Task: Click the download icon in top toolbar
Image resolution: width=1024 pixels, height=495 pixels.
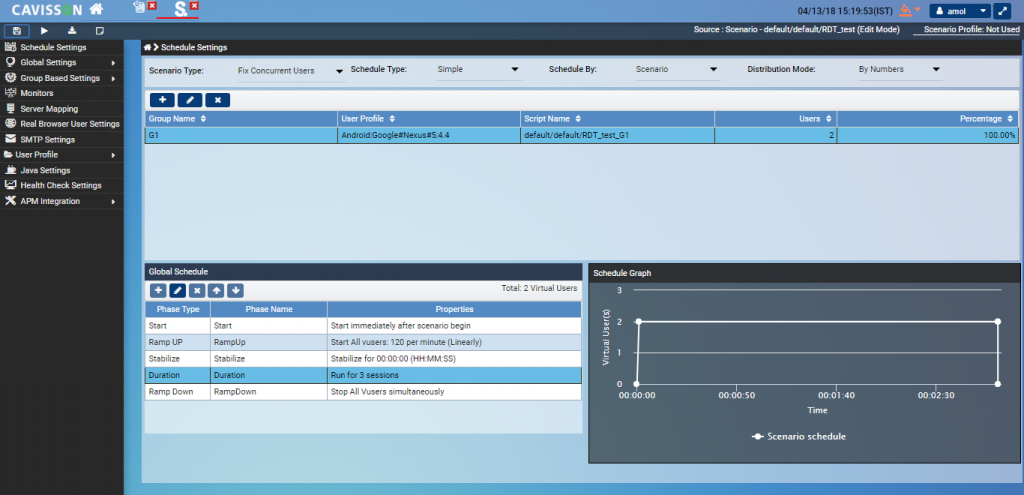Action: 72,31
